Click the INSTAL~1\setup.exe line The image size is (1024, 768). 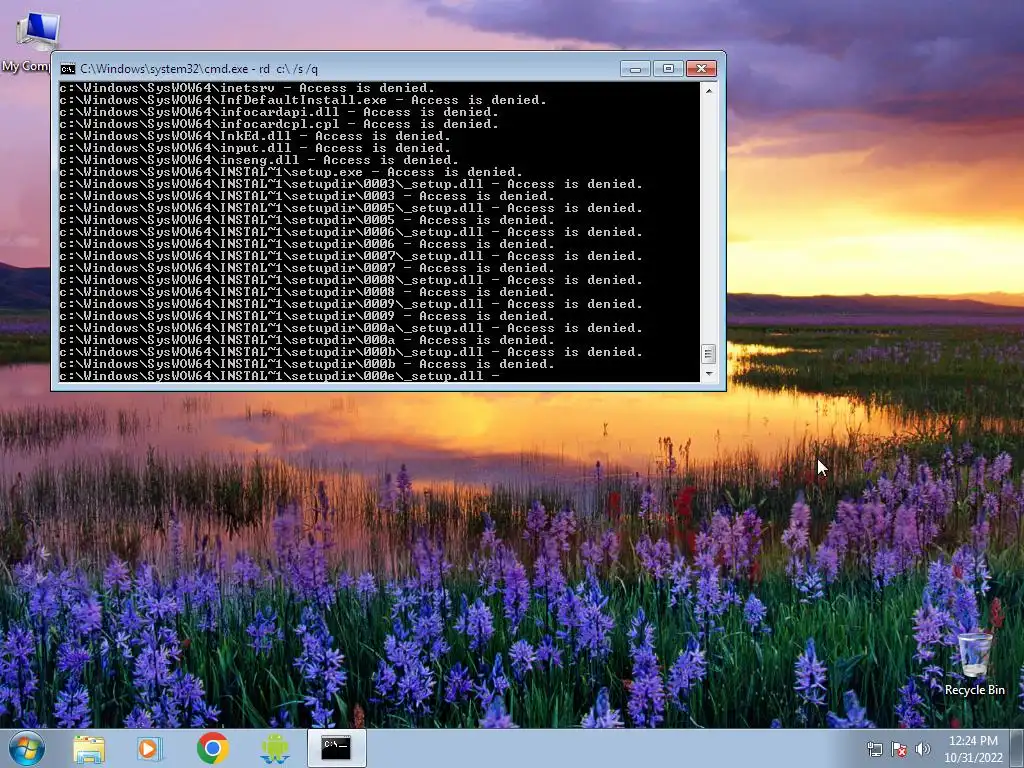point(291,172)
